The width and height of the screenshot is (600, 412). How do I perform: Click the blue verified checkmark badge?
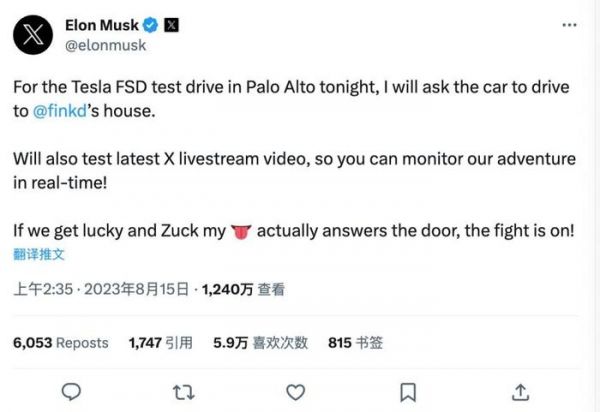coord(150,23)
